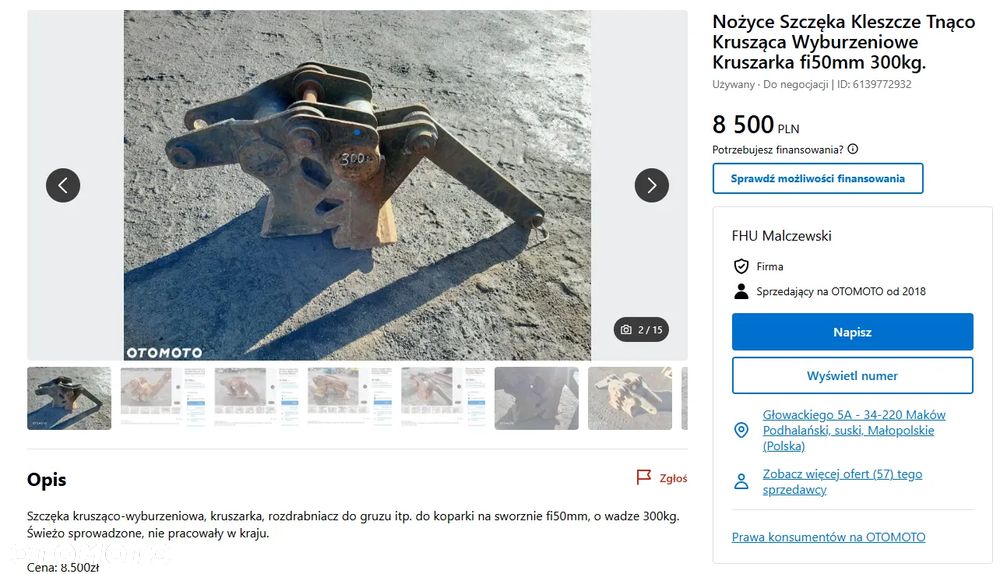The height and width of the screenshot is (574, 1000).
Task: Click the location pin icon
Action: (741, 430)
